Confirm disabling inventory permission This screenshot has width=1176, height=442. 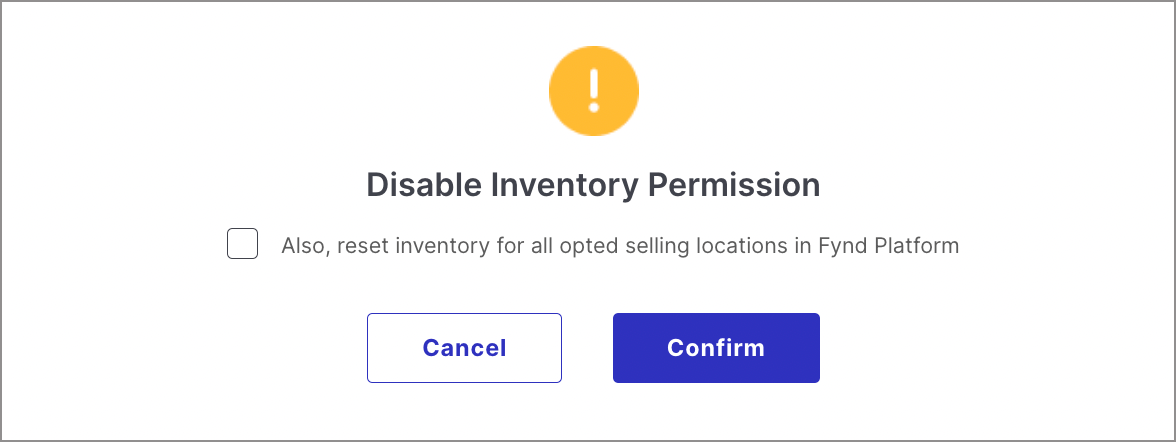(716, 347)
